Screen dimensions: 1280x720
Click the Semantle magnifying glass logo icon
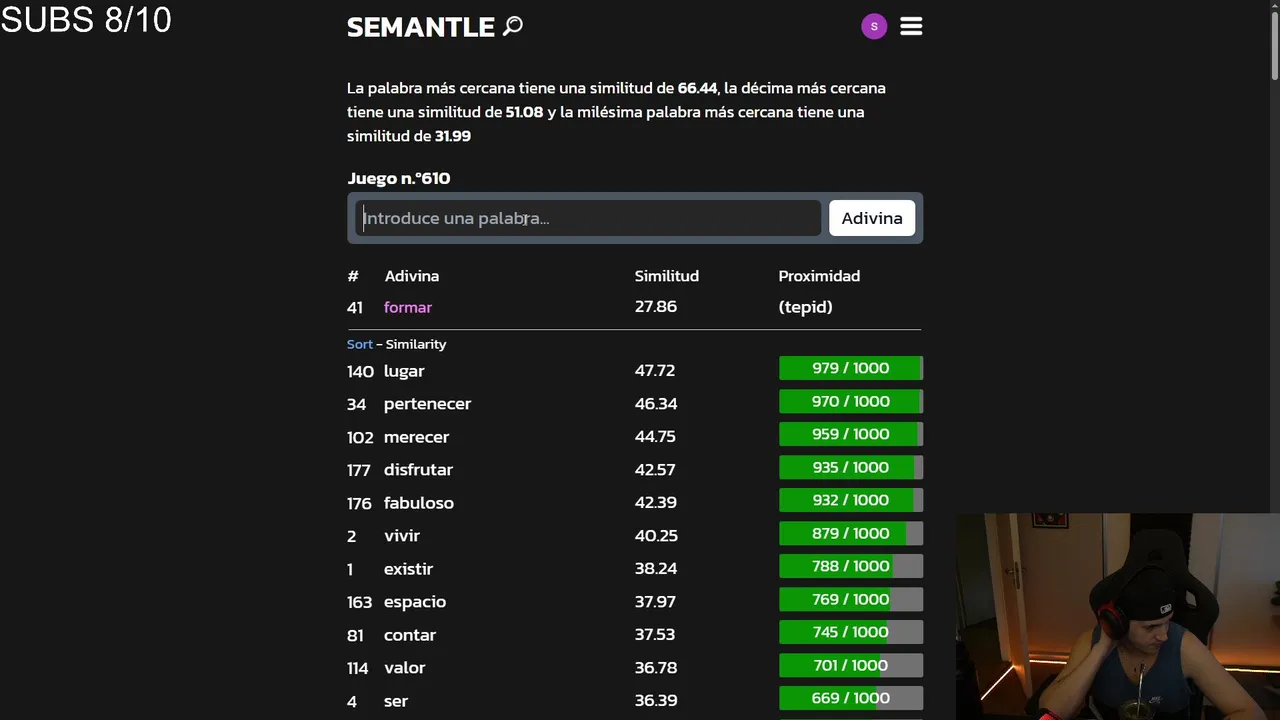pos(513,26)
